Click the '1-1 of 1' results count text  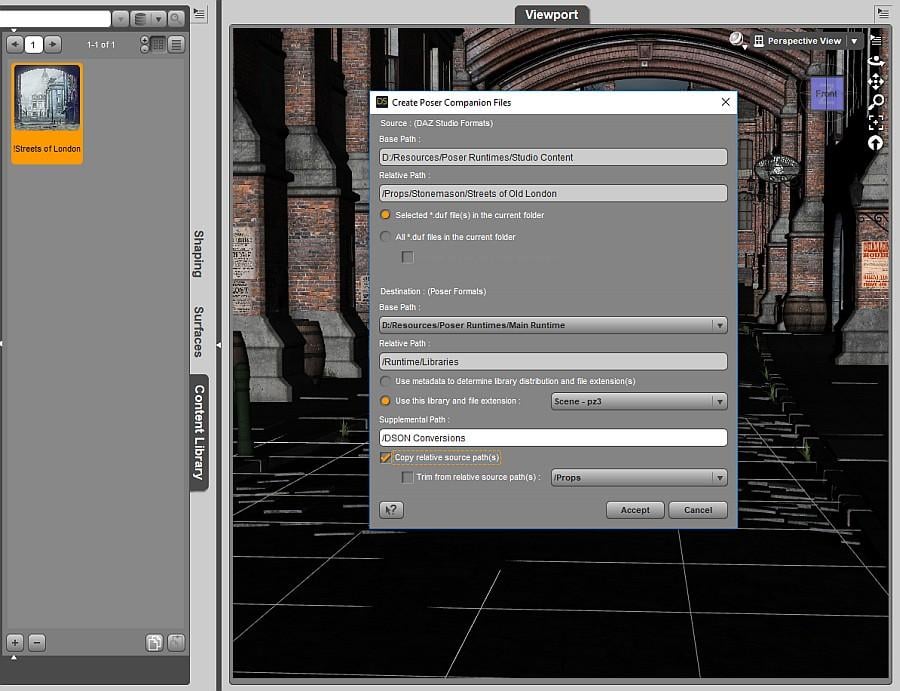pyautogui.click(x=101, y=44)
